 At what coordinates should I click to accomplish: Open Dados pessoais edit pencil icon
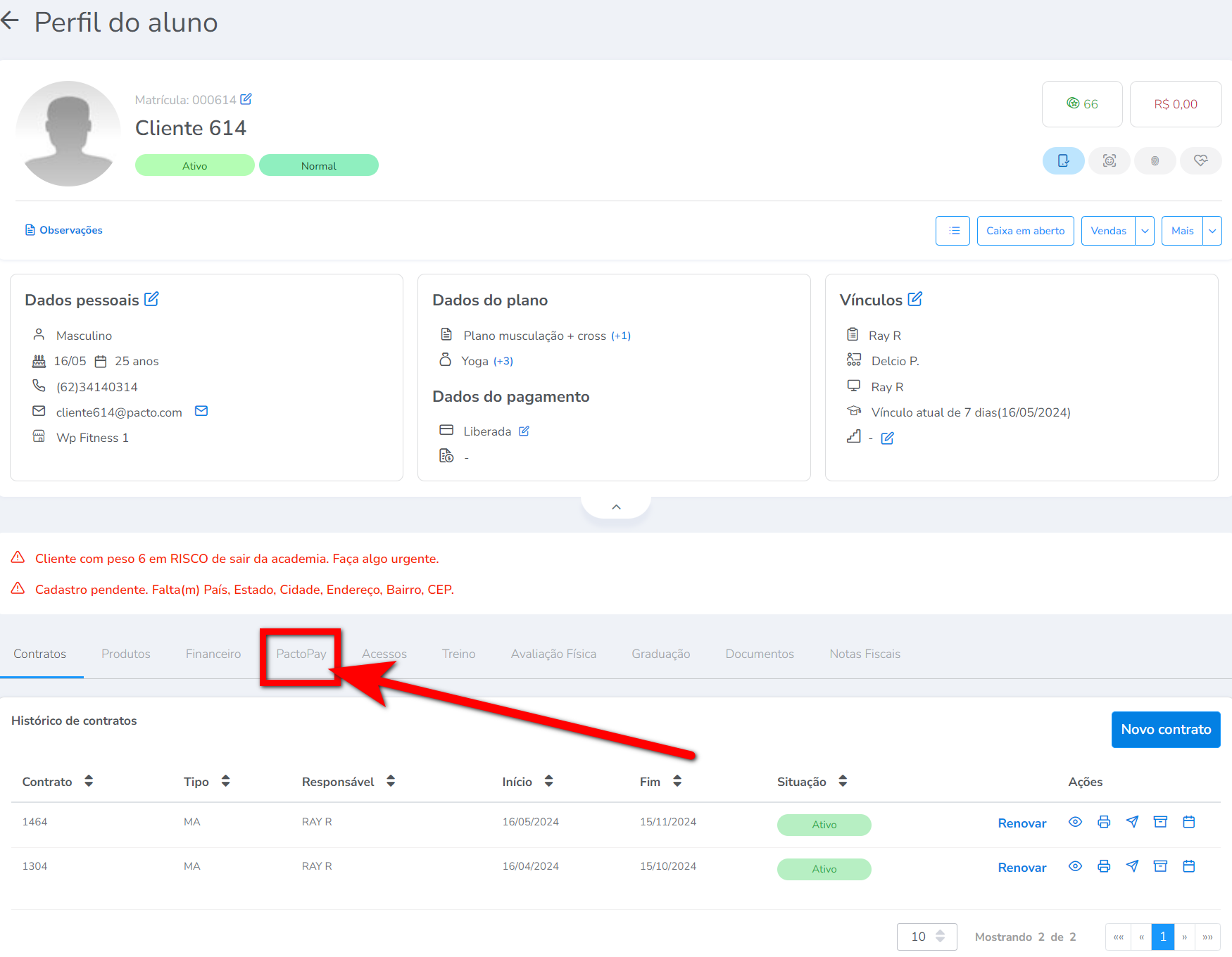tap(151, 299)
